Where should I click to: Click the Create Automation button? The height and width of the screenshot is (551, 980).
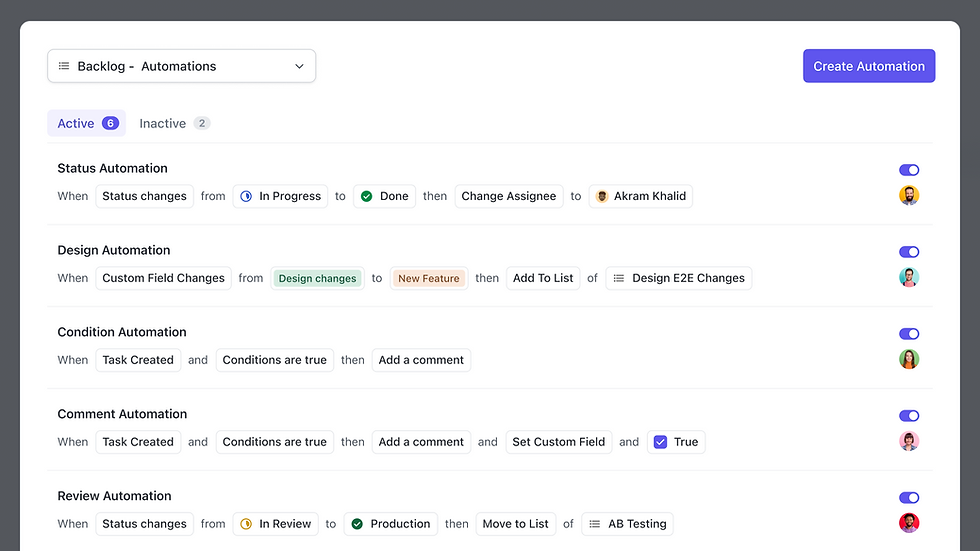click(868, 66)
